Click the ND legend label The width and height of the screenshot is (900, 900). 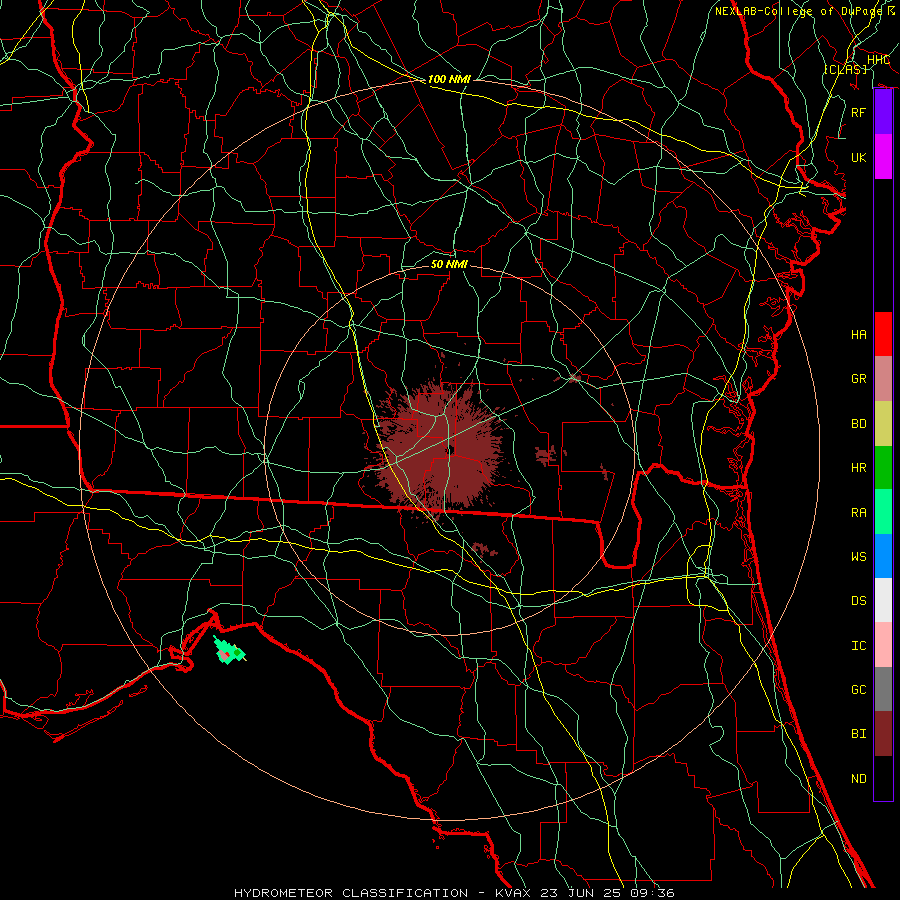tap(859, 778)
